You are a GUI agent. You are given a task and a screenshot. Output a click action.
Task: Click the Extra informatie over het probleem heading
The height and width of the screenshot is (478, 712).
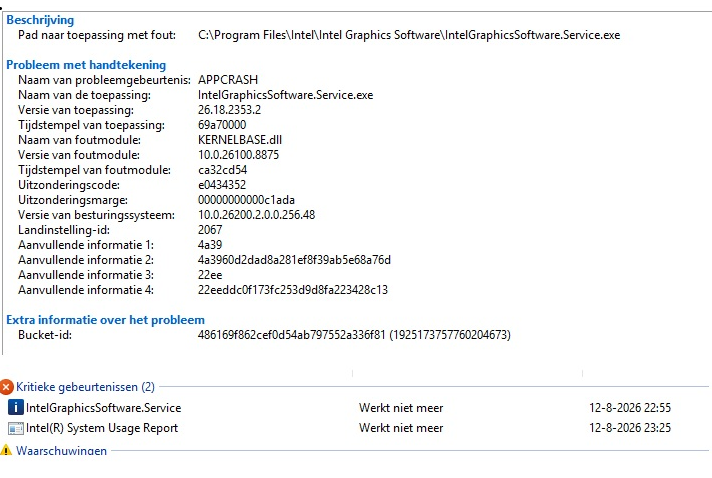pos(105,320)
